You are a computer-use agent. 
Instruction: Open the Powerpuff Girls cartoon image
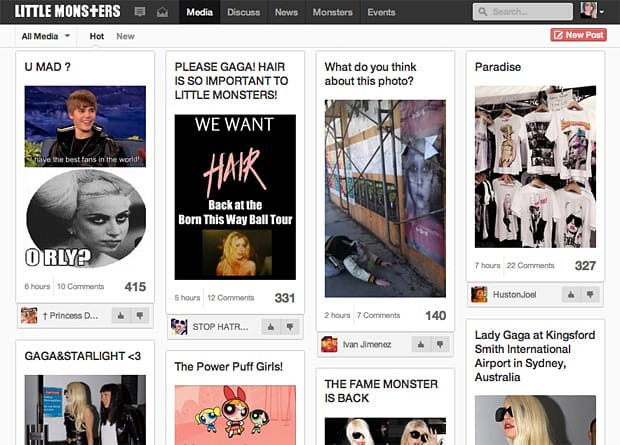tap(235, 415)
